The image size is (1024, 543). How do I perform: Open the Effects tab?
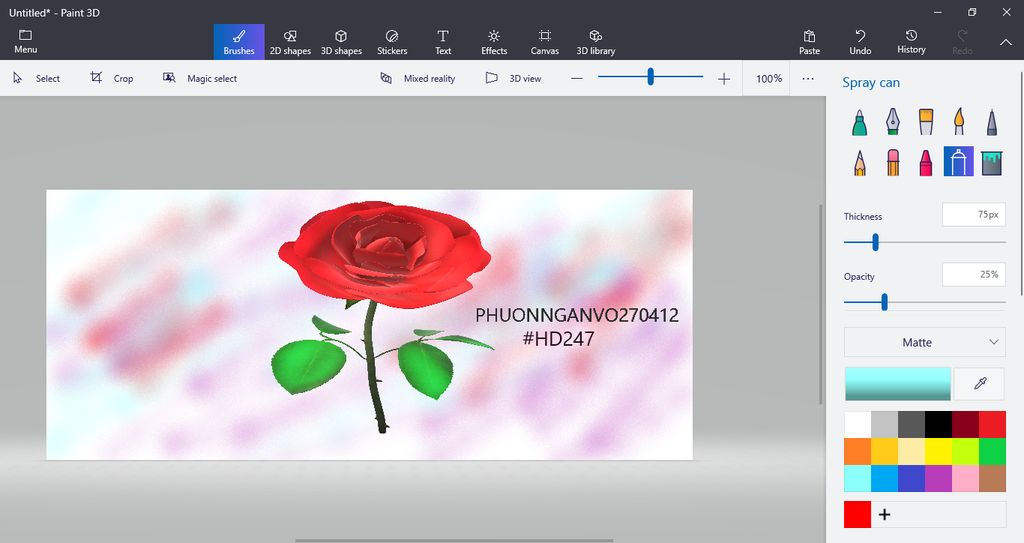point(494,42)
